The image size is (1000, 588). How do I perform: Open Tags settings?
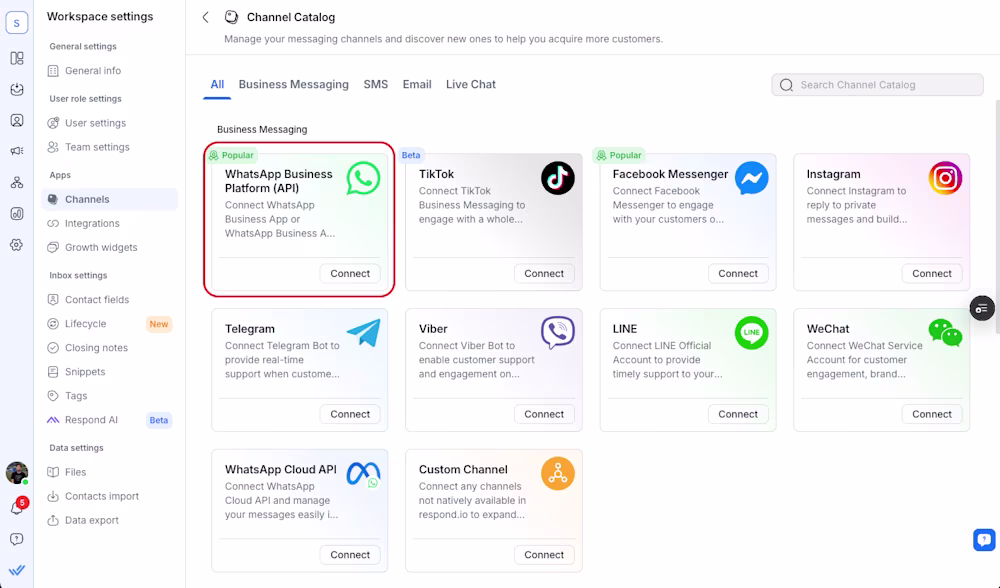click(x=110, y=396)
